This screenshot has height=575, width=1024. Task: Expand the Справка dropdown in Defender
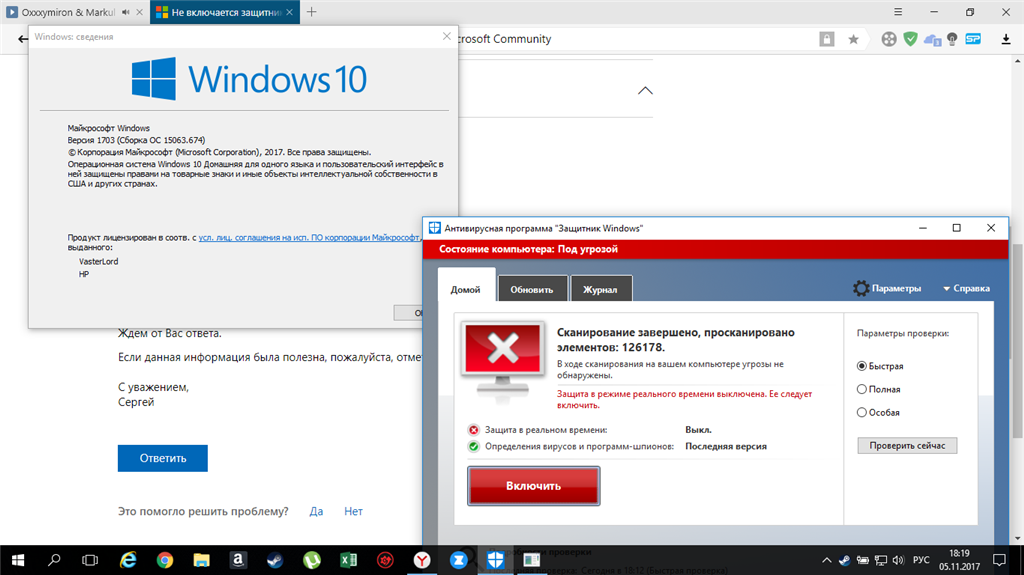966,288
